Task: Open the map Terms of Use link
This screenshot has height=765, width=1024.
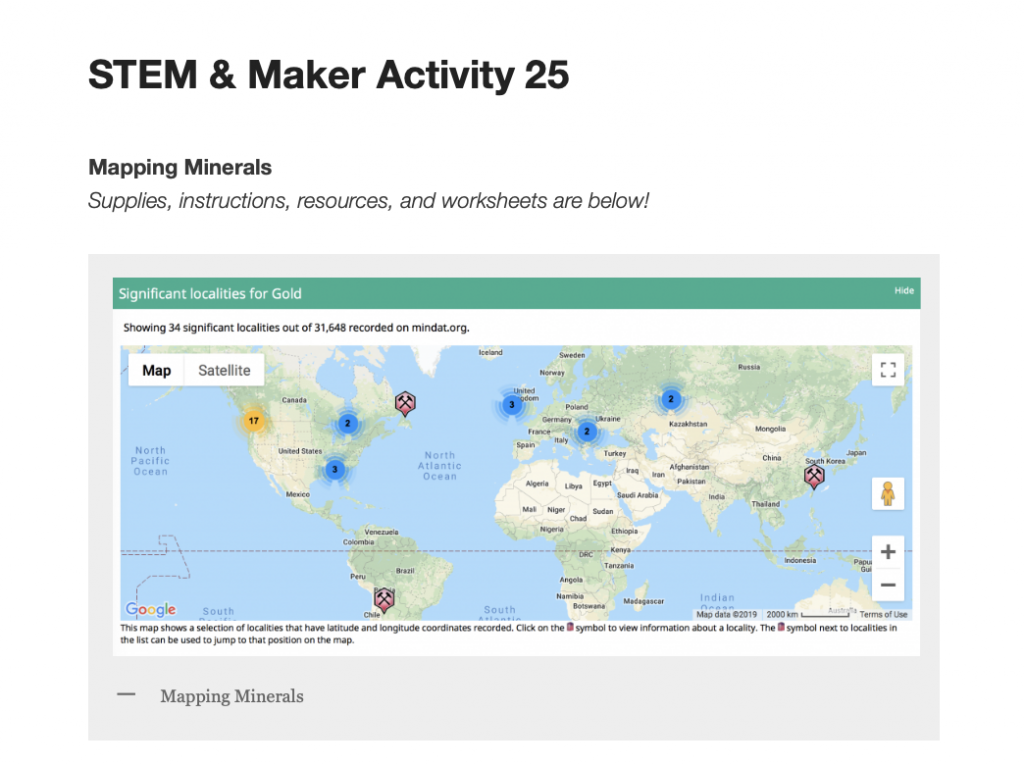Action: coord(883,614)
